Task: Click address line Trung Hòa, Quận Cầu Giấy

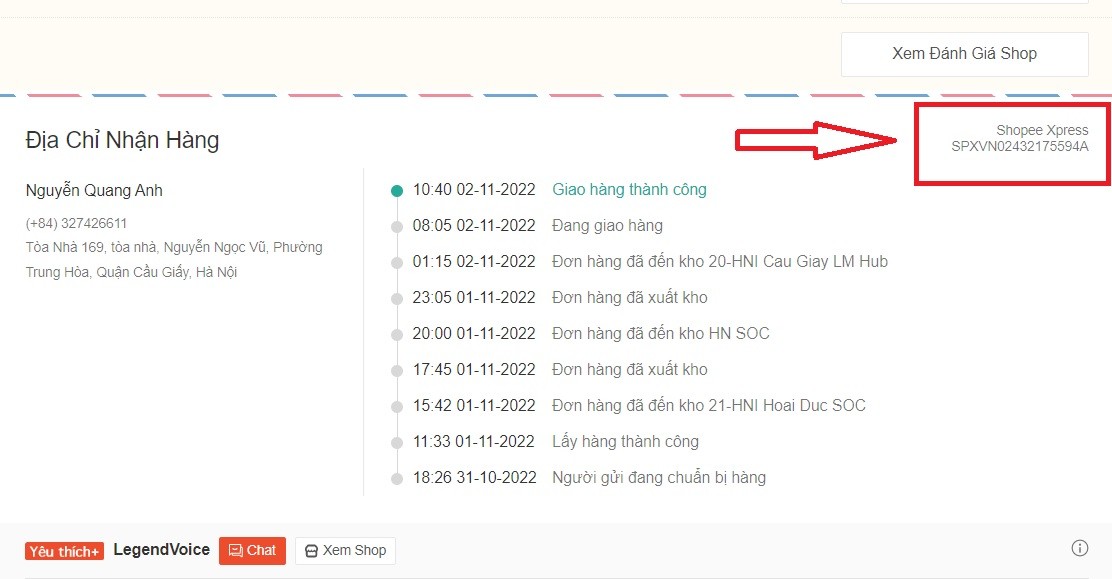Action: pyautogui.click(x=131, y=272)
